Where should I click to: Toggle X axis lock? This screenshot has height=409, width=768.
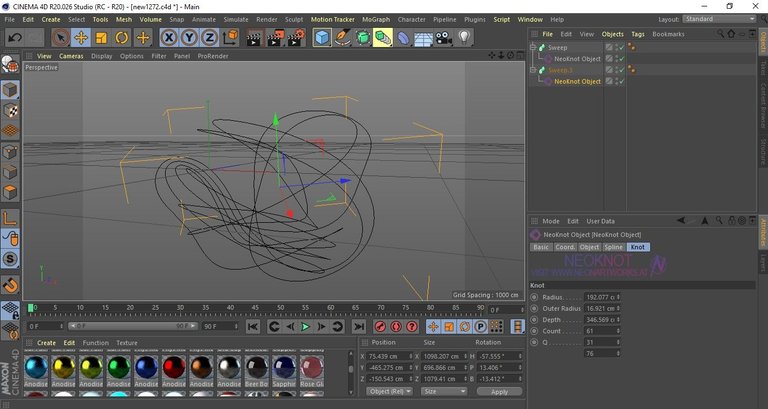169,38
